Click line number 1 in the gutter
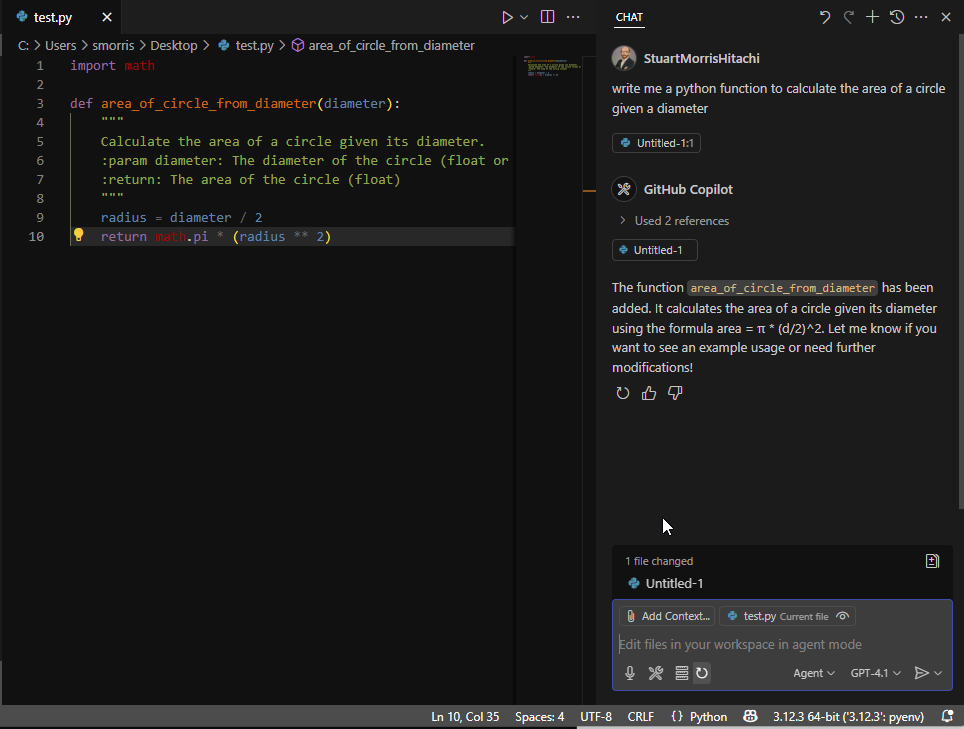 (x=40, y=65)
